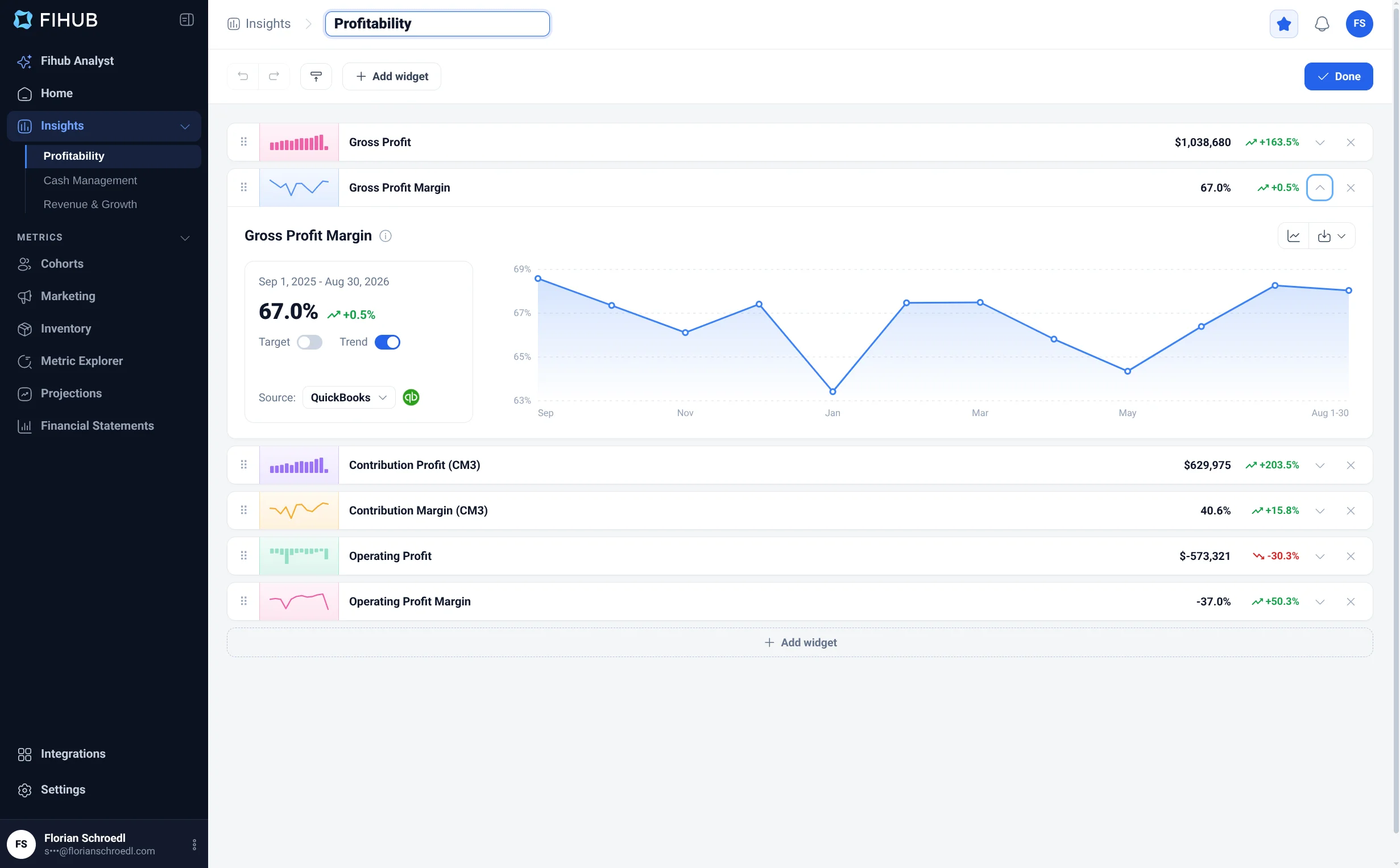Go to the Insights breadcrumb
This screenshot has height=868, width=1400.
tap(259, 23)
